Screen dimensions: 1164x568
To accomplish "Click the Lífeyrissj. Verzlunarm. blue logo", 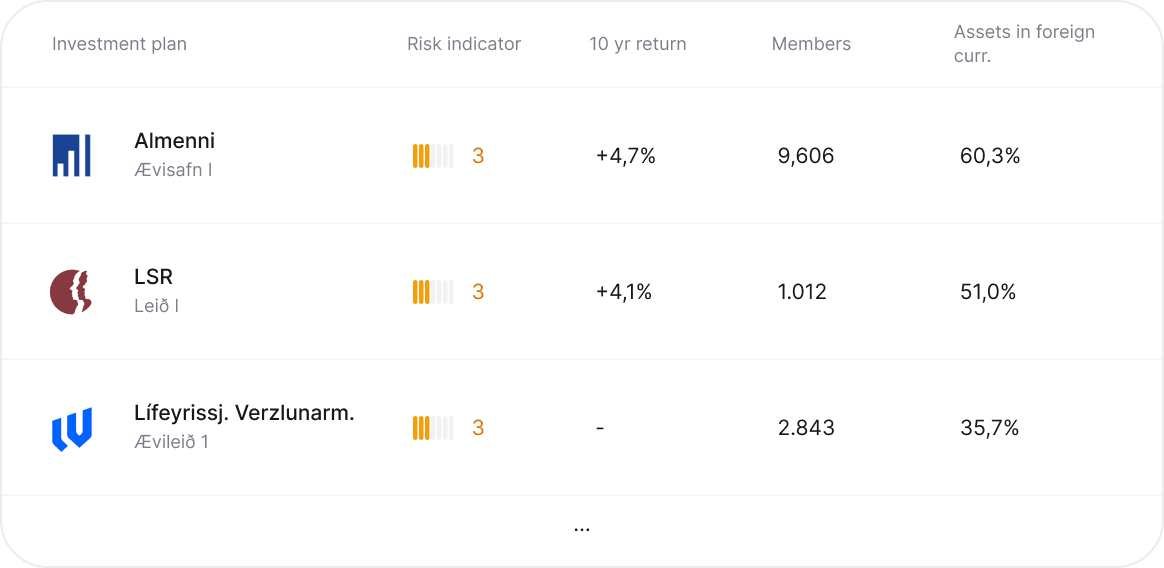I will (x=71, y=428).
